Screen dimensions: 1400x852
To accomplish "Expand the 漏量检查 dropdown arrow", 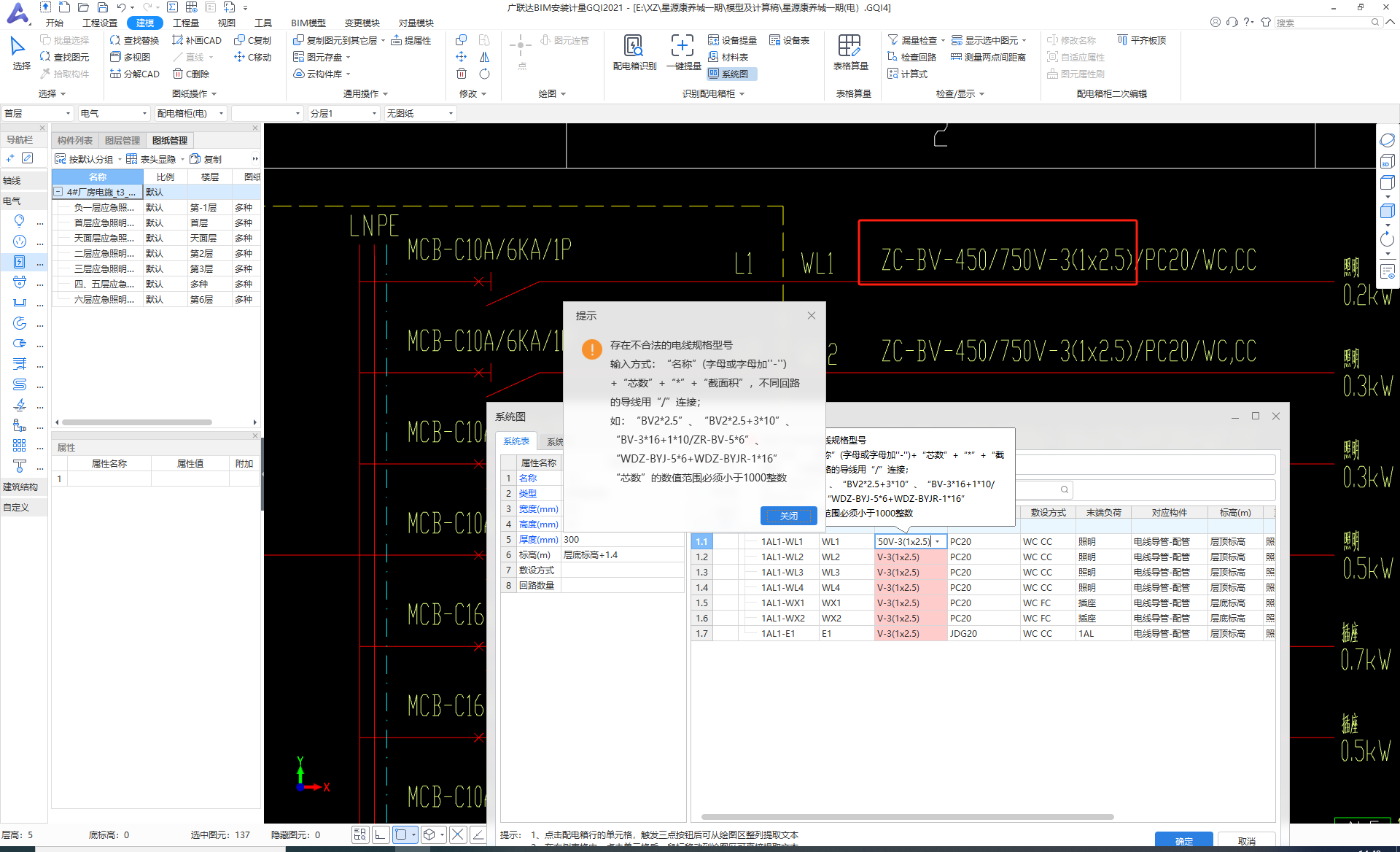I will pos(943,41).
